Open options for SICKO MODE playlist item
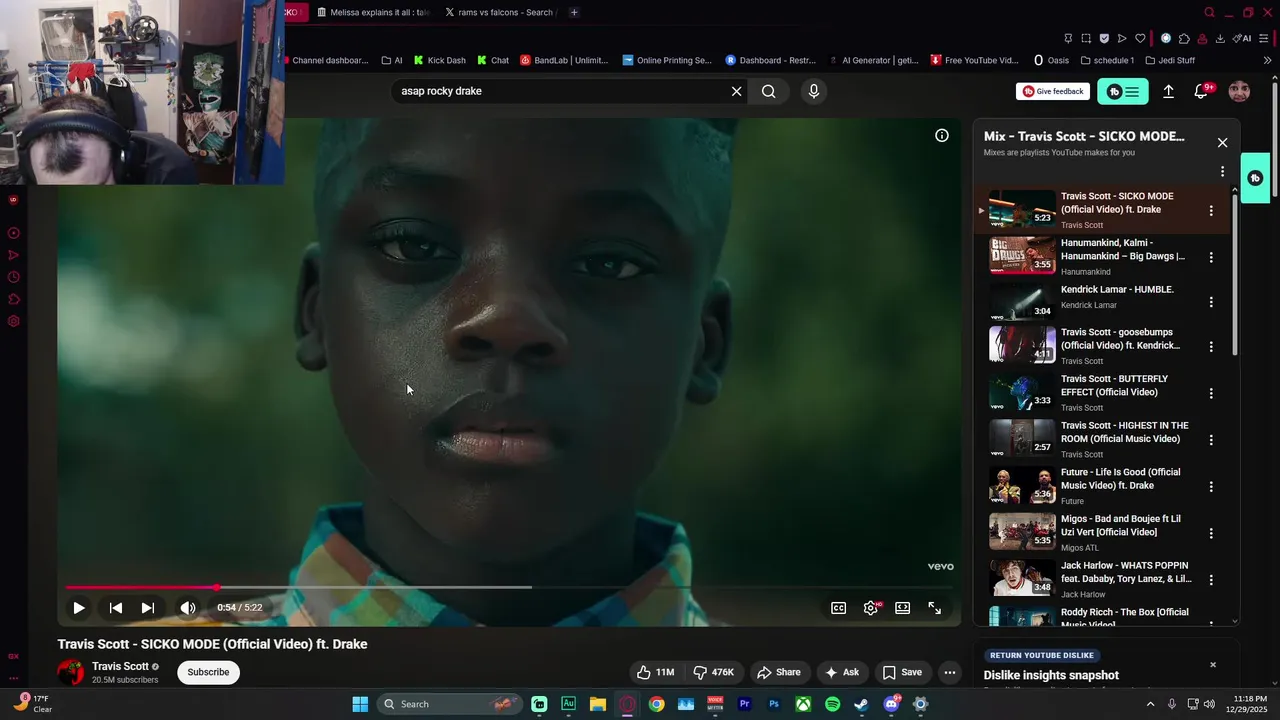Image resolution: width=1280 pixels, height=720 pixels. pos(1211,211)
